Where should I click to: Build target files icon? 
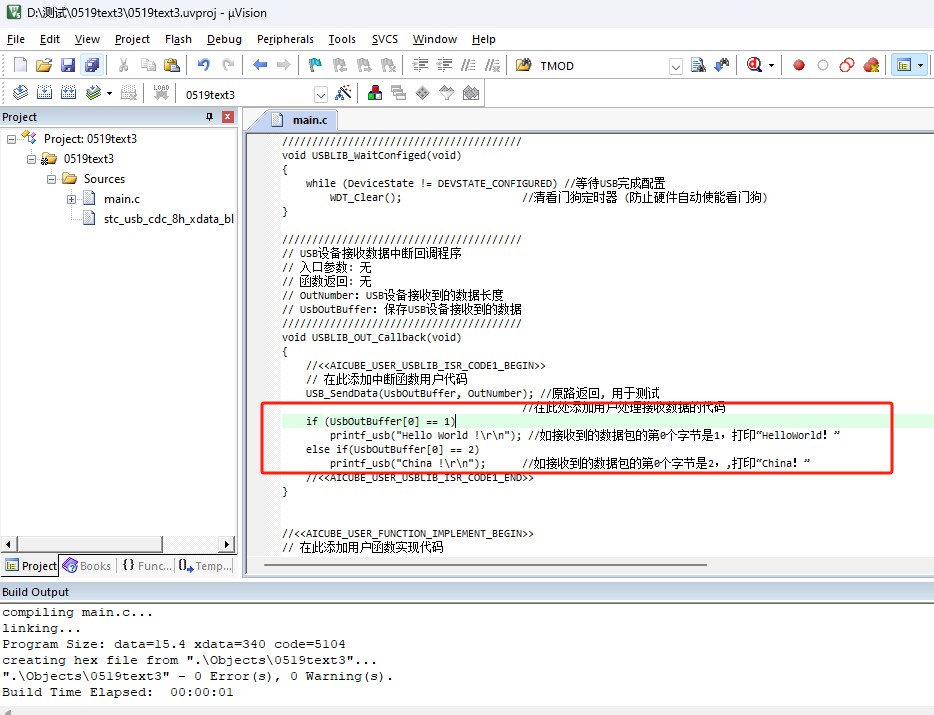[x=44, y=92]
